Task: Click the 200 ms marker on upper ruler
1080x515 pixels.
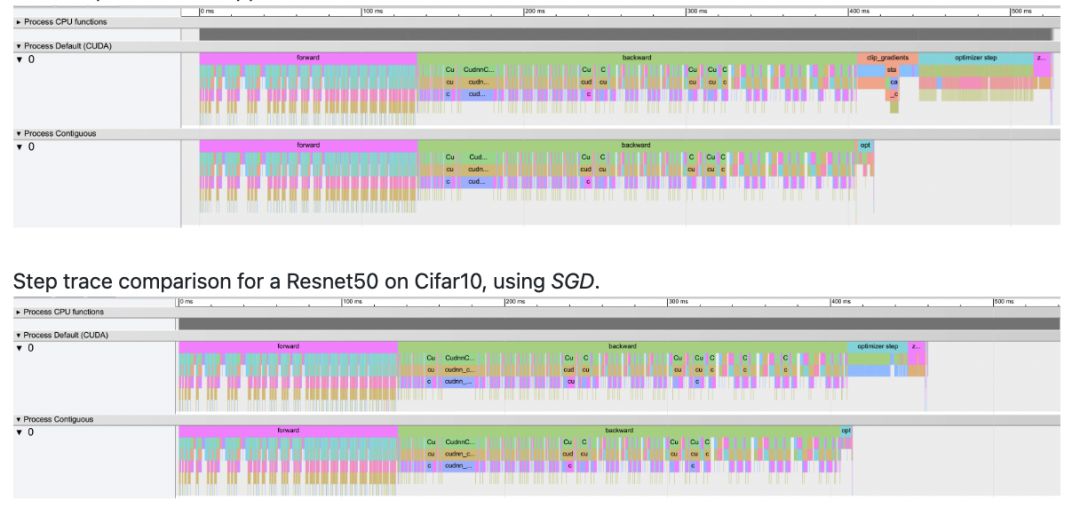Action: [x=534, y=11]
